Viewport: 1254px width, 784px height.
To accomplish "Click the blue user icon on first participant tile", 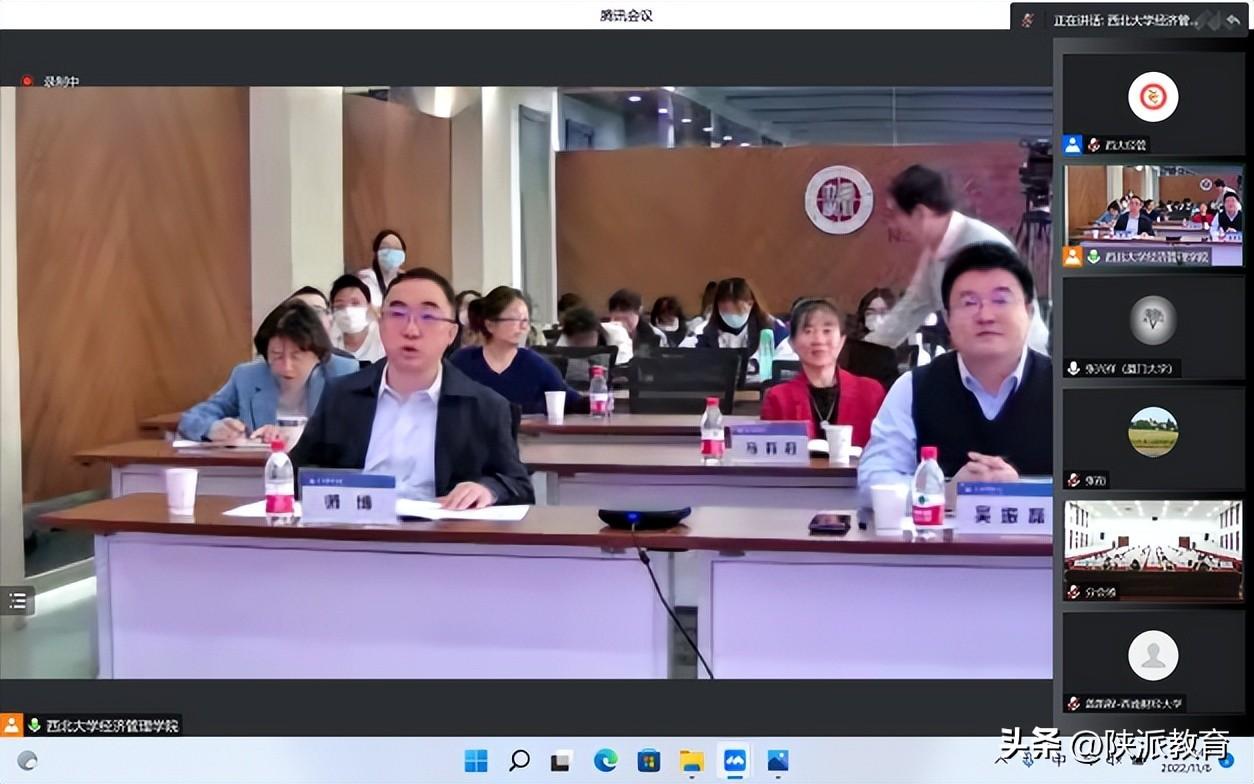I will click(x=1072, y=144).
